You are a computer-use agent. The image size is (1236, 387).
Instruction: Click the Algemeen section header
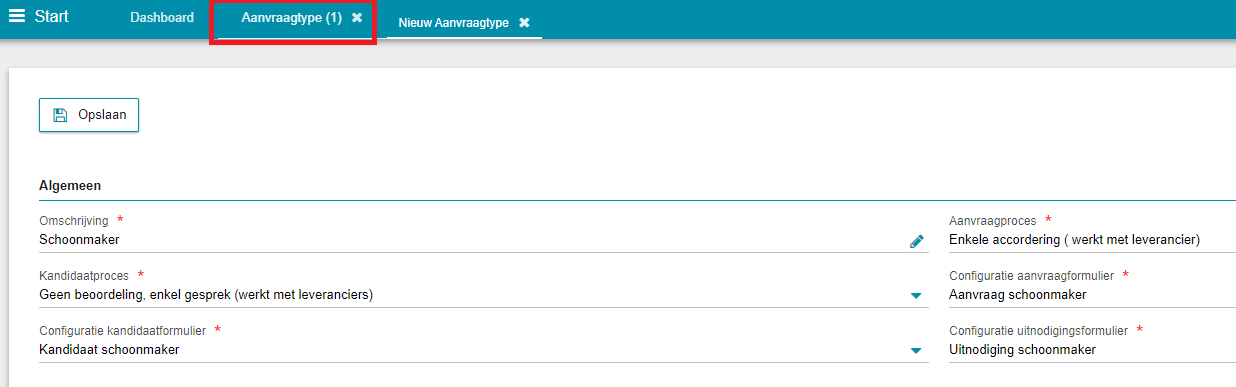[70, 186]
